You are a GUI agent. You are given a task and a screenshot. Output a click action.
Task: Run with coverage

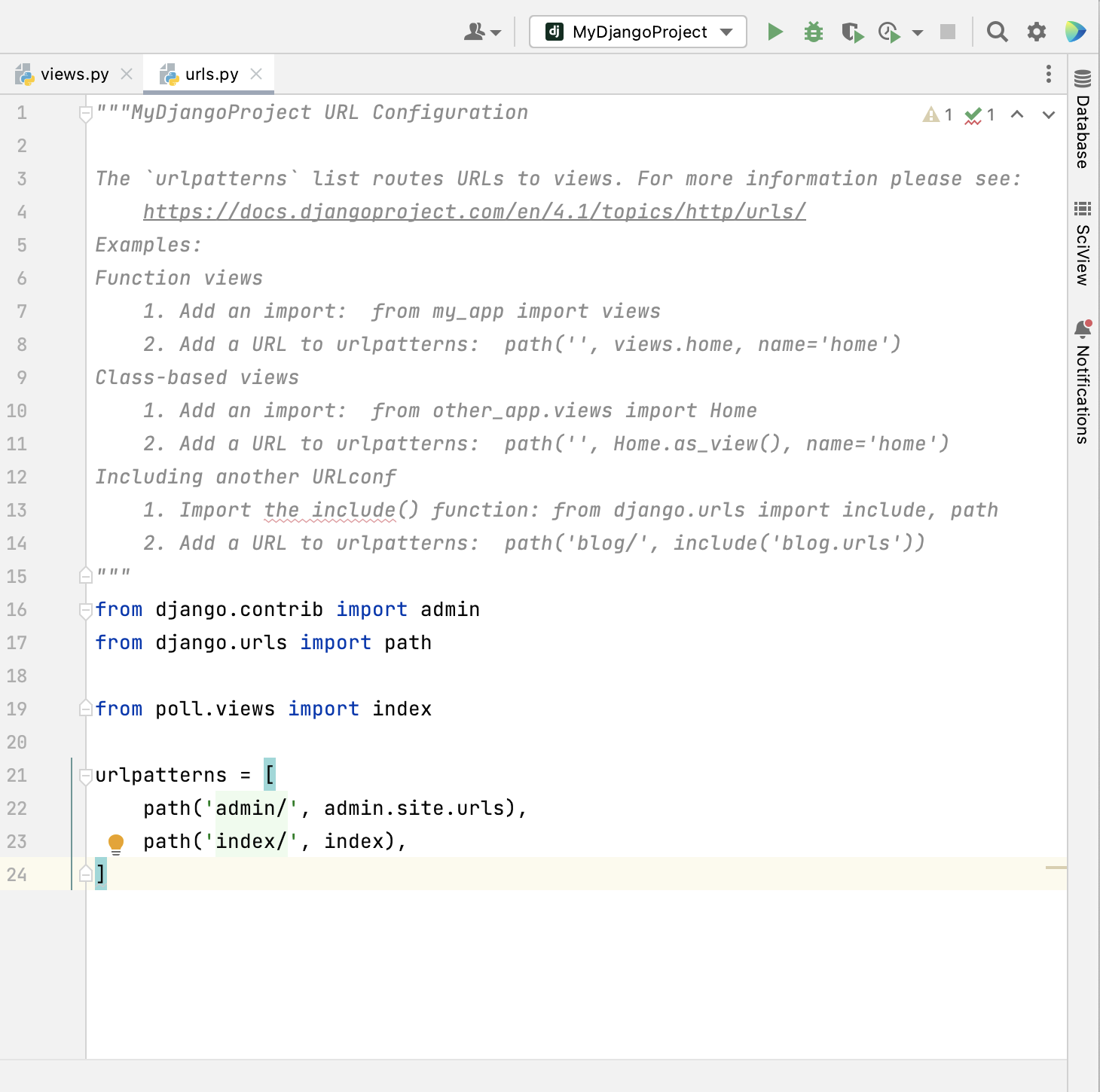tap(854, 32)
